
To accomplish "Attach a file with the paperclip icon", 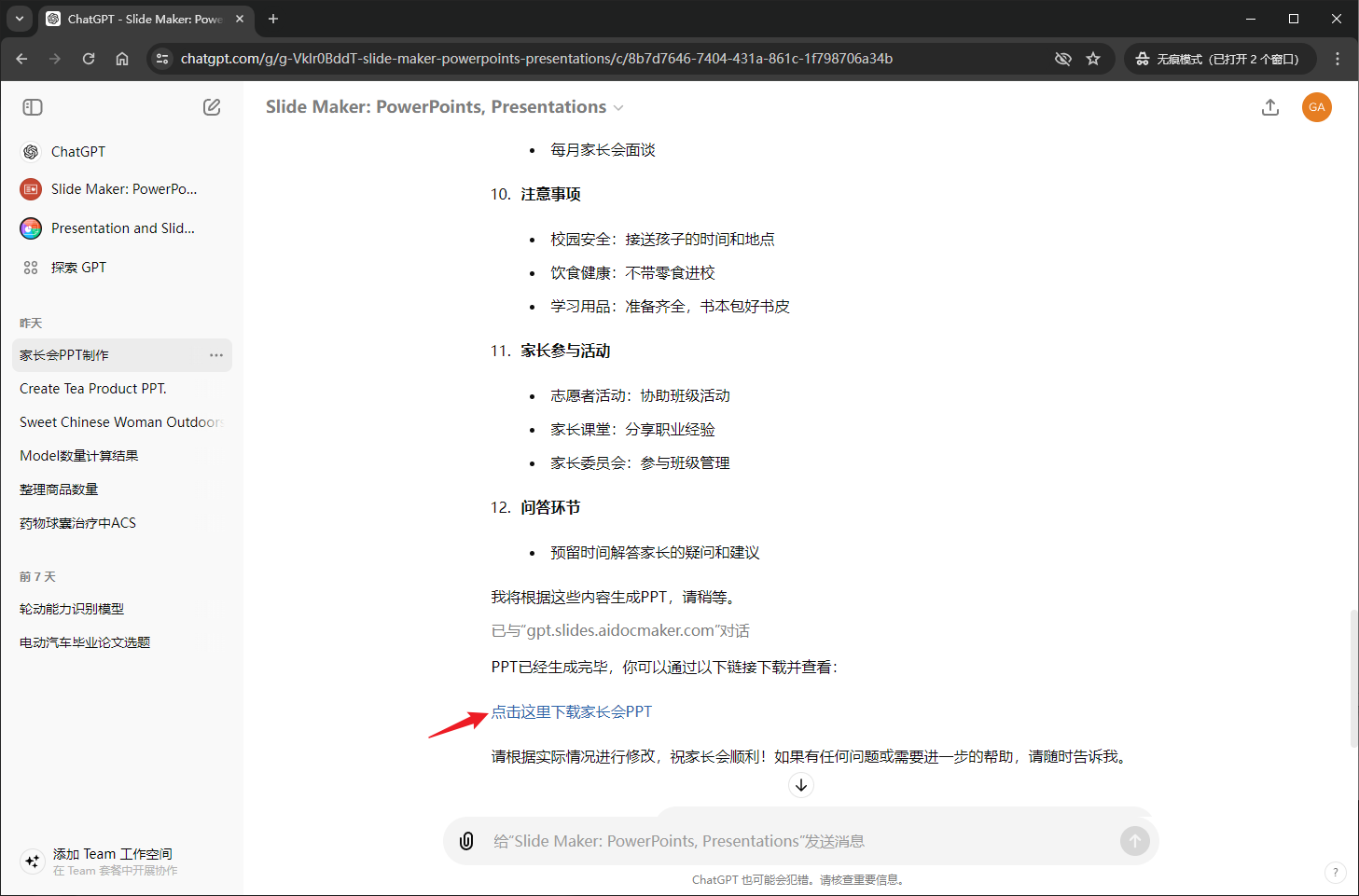I will (x=466, y=841).
